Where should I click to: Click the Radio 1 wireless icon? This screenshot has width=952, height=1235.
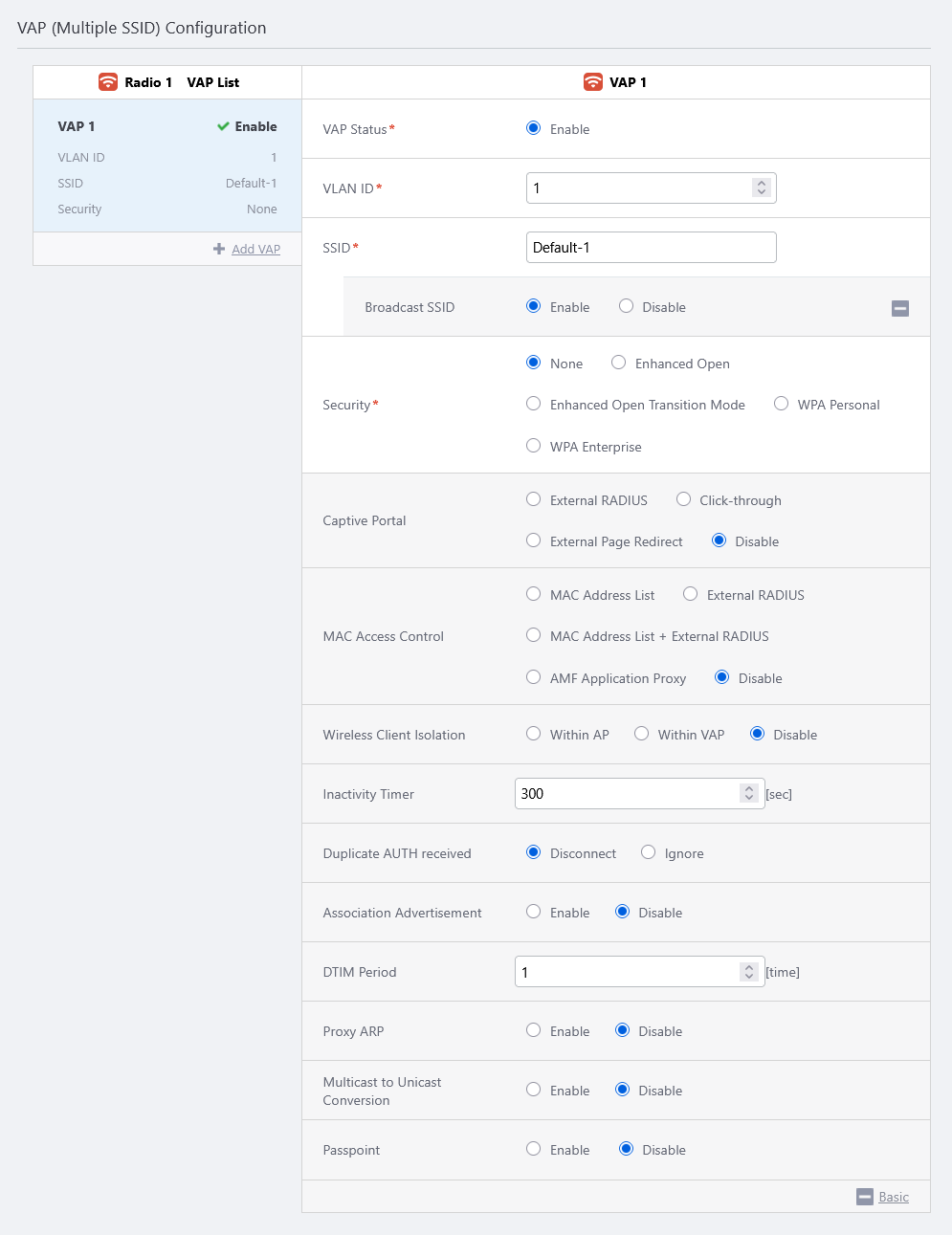pyautogui.click(x=108, y=82)
